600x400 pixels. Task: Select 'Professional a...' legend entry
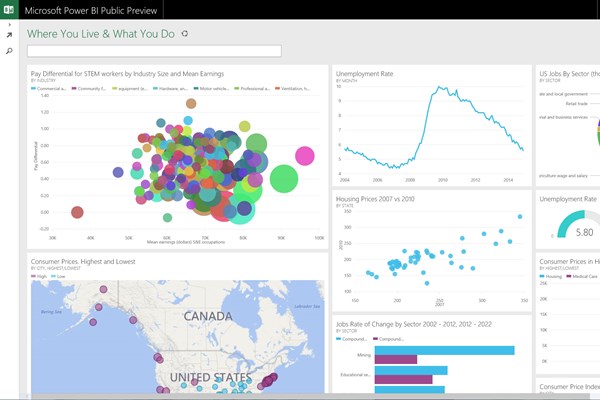pyautogui.click(x=252, y=88)
